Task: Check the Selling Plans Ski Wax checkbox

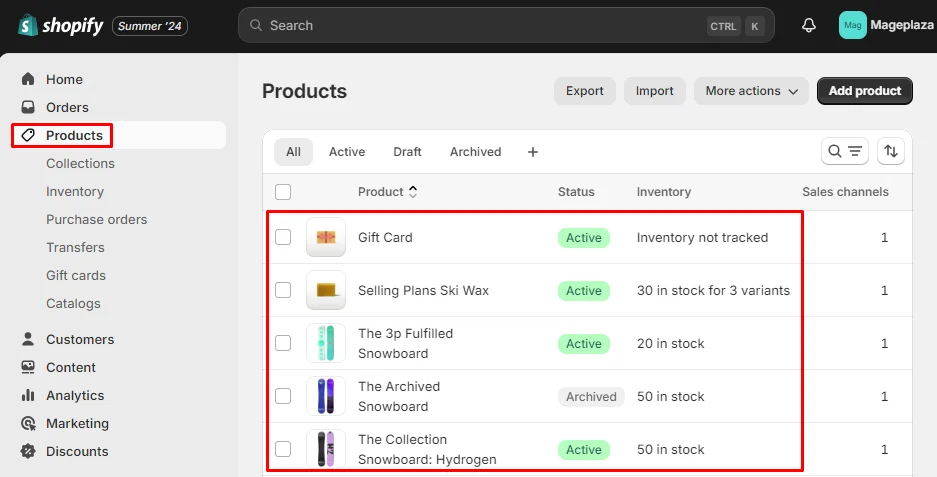Action: (x=283, y=290)
